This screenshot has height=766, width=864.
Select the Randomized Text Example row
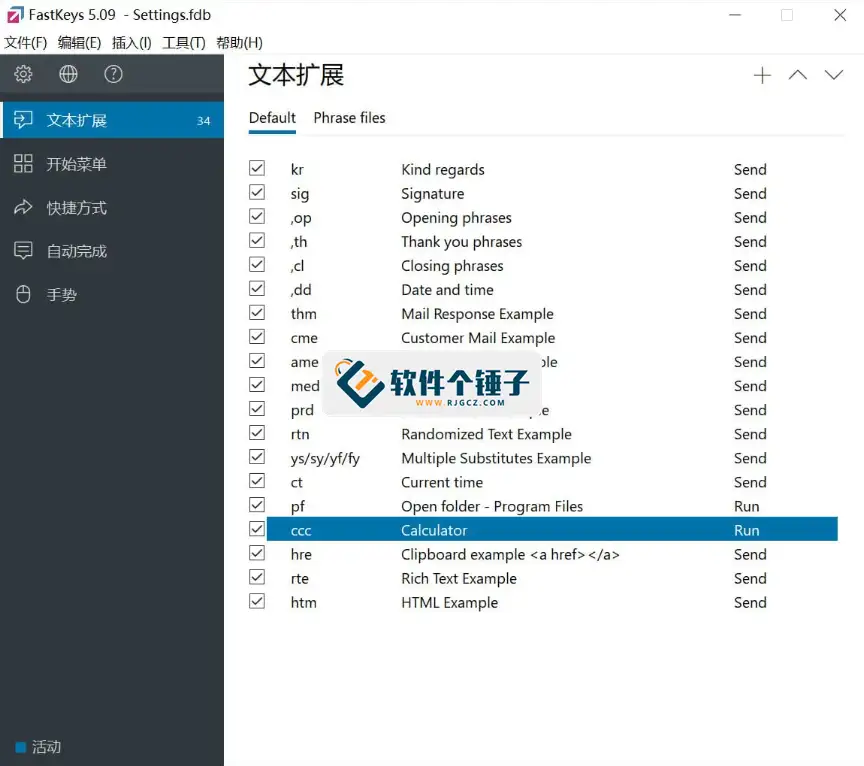(486, 434)
